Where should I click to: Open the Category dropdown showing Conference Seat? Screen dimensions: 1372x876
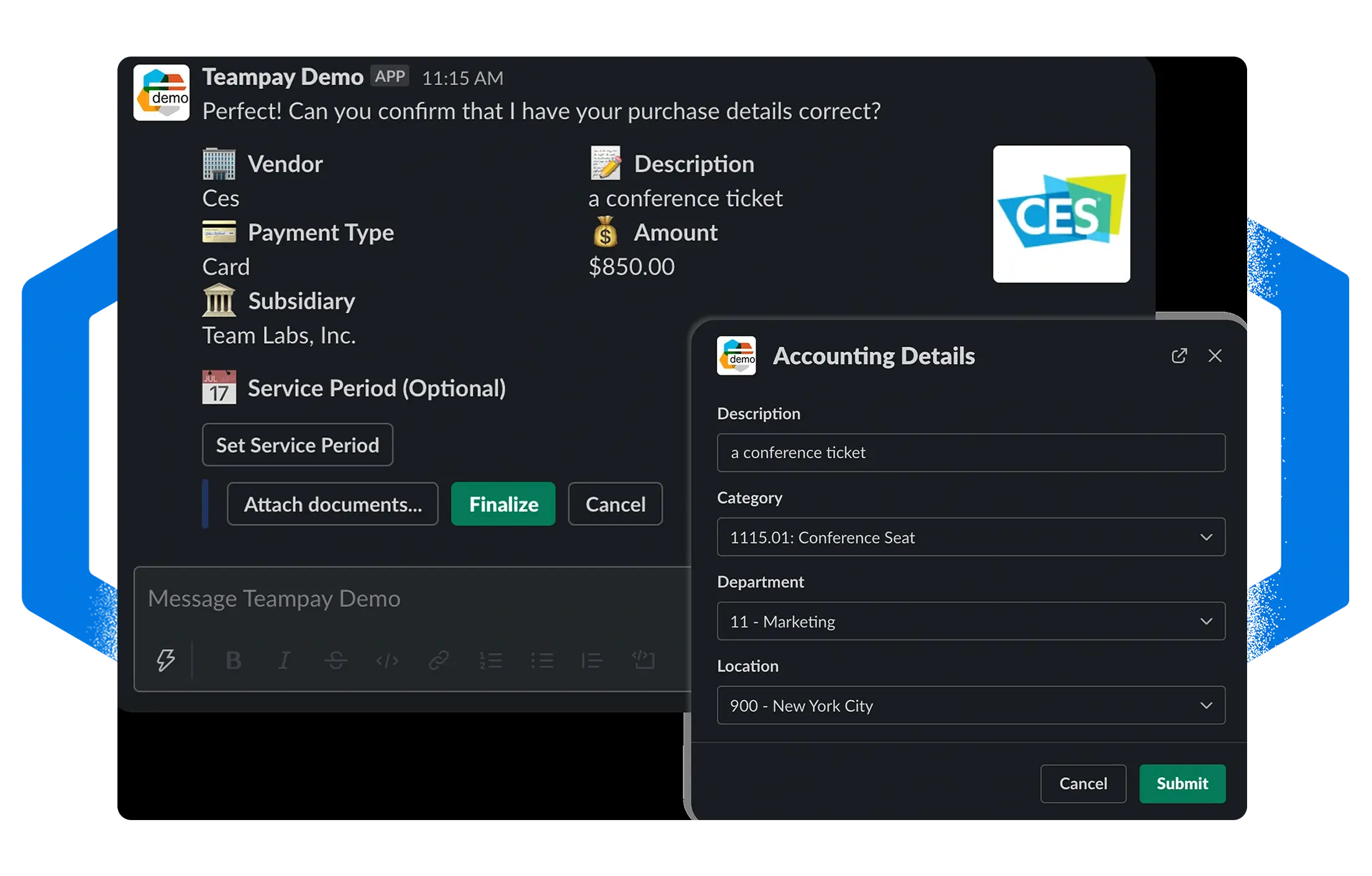tap(971, 537)
